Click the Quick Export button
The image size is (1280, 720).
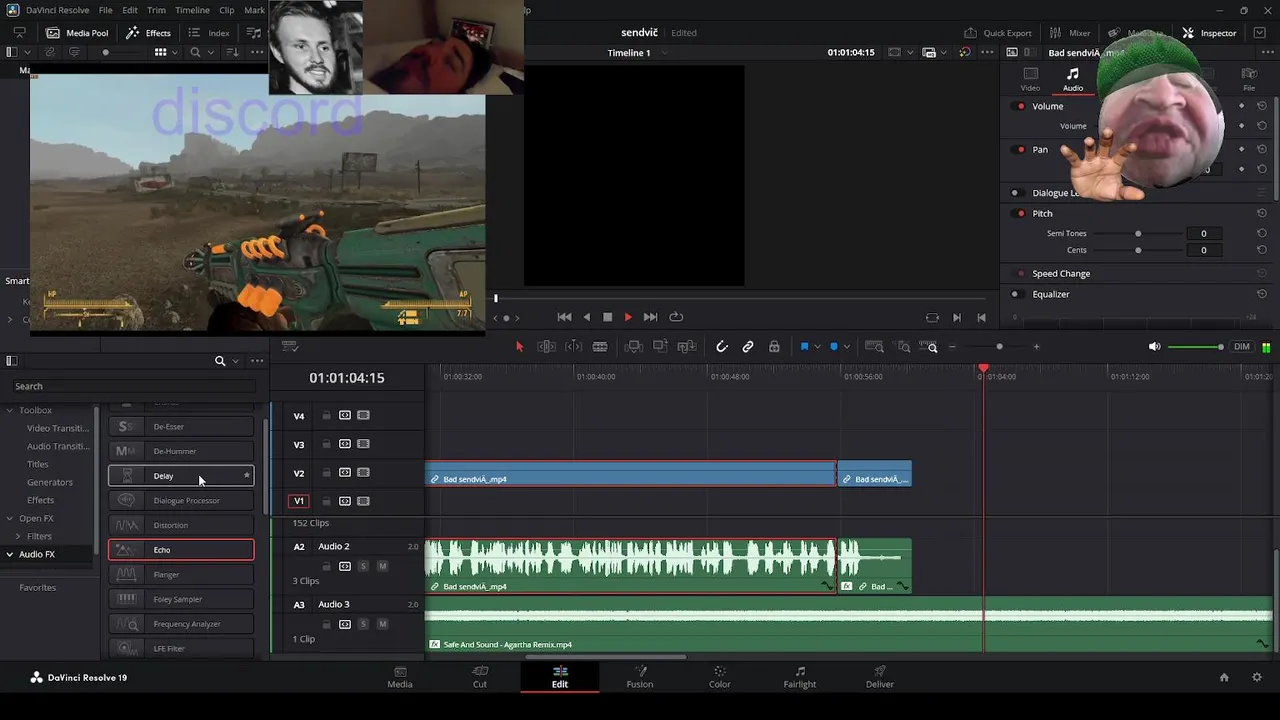[x=998, y=33]
